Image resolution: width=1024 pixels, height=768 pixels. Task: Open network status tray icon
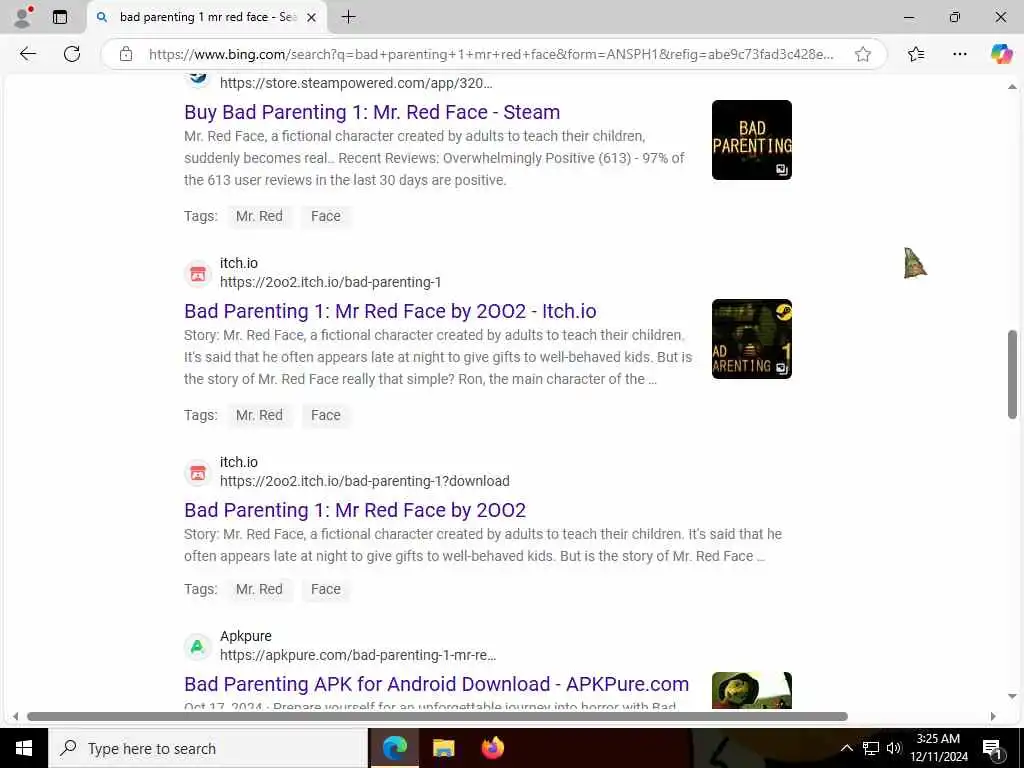[871, 748]
